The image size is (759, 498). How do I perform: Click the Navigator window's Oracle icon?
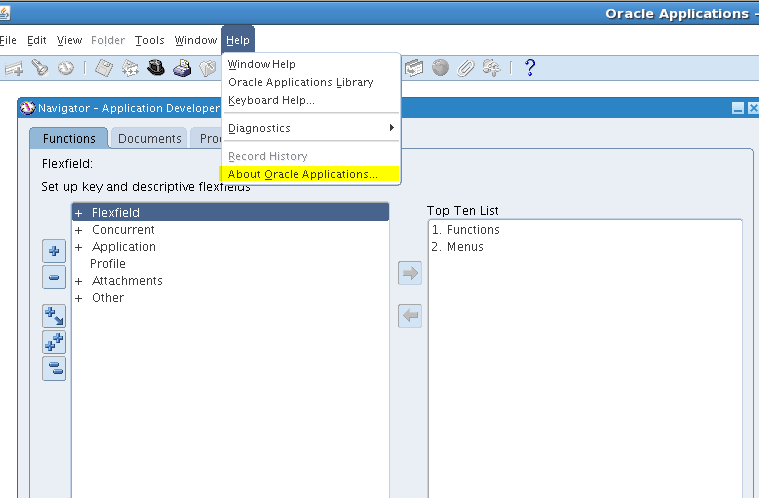(x=28, y=108)
